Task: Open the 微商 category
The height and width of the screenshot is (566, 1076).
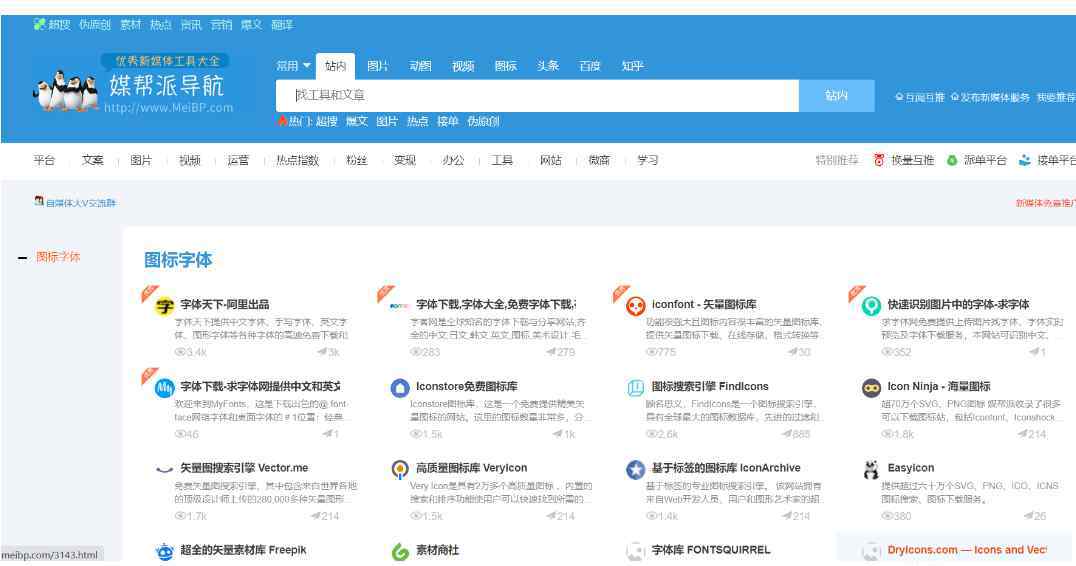Action: 599,161
